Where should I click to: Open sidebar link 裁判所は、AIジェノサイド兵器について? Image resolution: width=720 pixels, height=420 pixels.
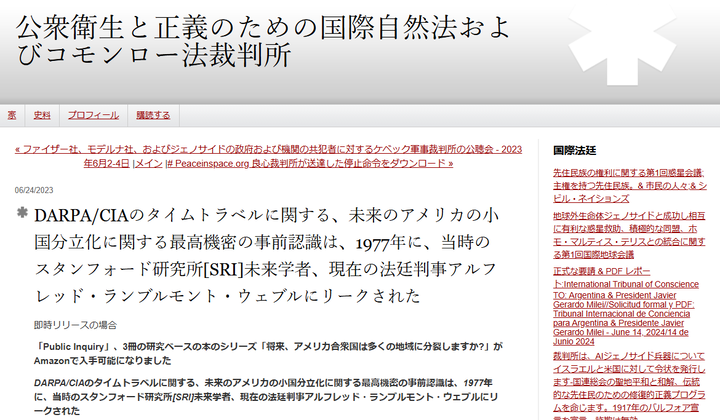tap(629, 385)
